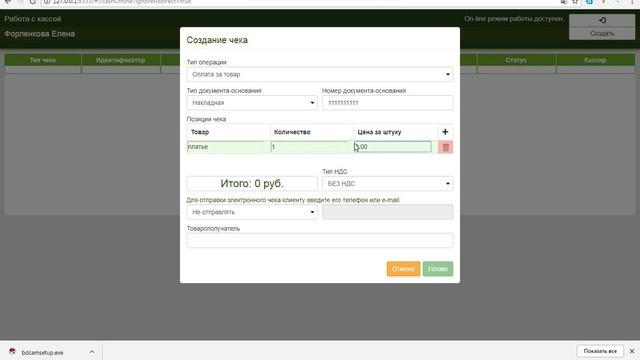The image size is (640, 360).
Task: Click the Форленкова Елена user name
Action: coord(40,34)
